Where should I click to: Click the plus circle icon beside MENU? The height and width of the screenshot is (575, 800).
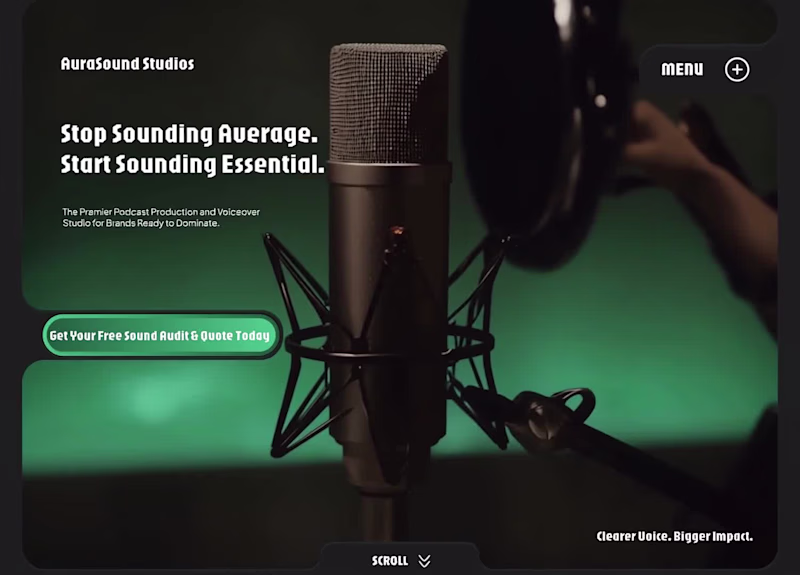coord(737,69)
